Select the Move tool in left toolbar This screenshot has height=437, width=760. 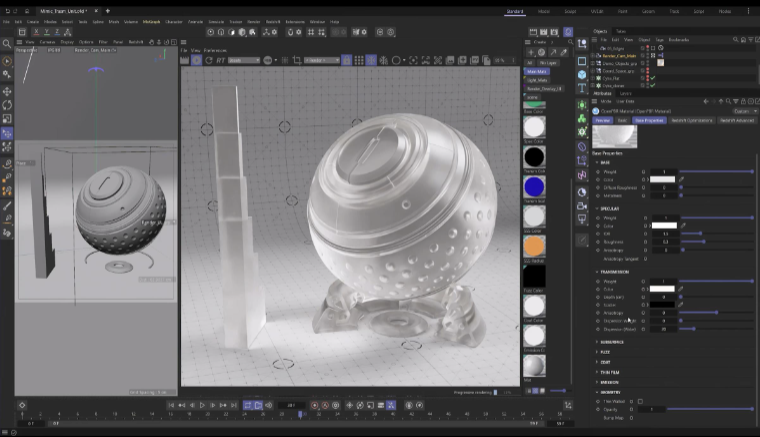point(7,90)
